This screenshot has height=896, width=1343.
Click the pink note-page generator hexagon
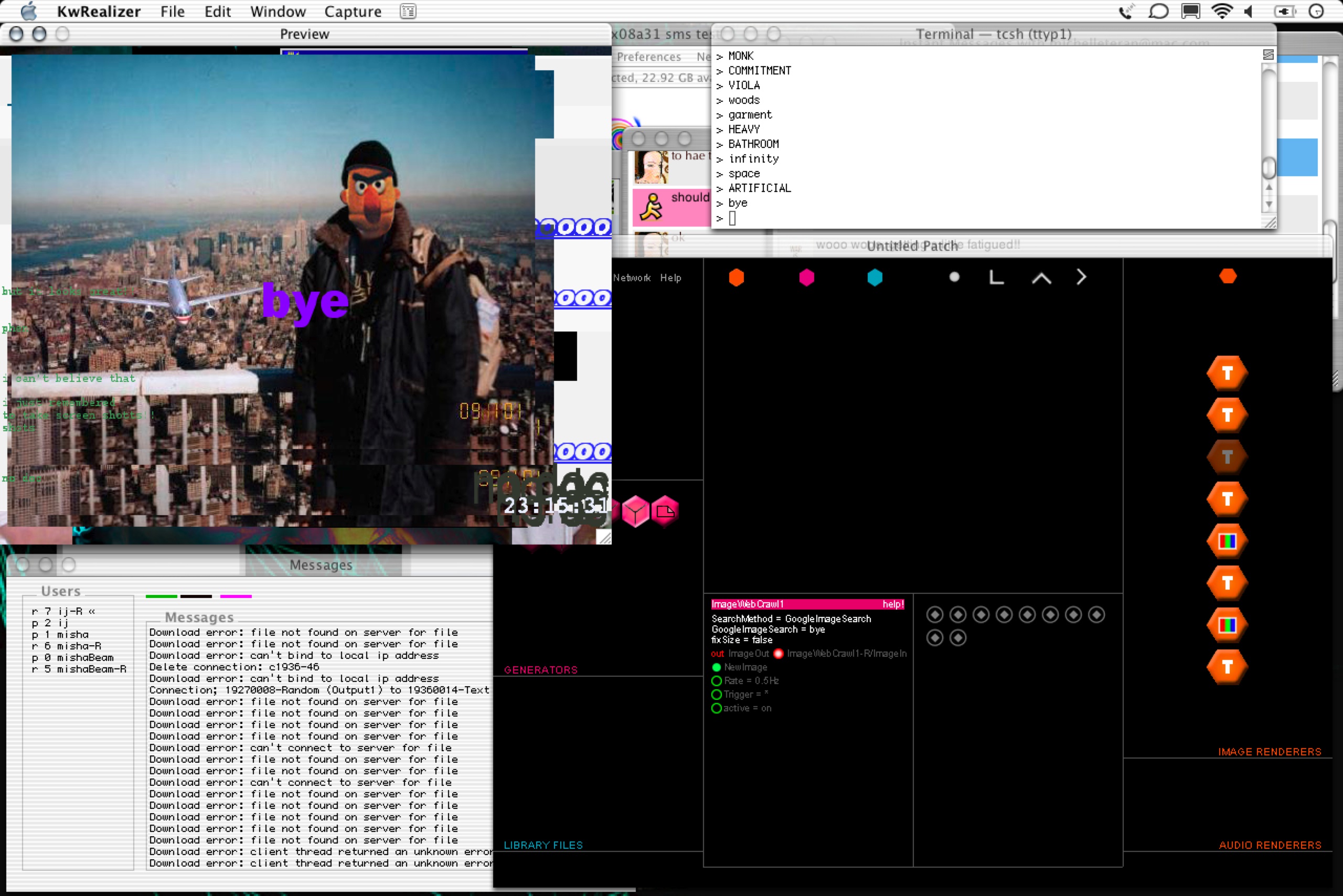click(665, 511)
